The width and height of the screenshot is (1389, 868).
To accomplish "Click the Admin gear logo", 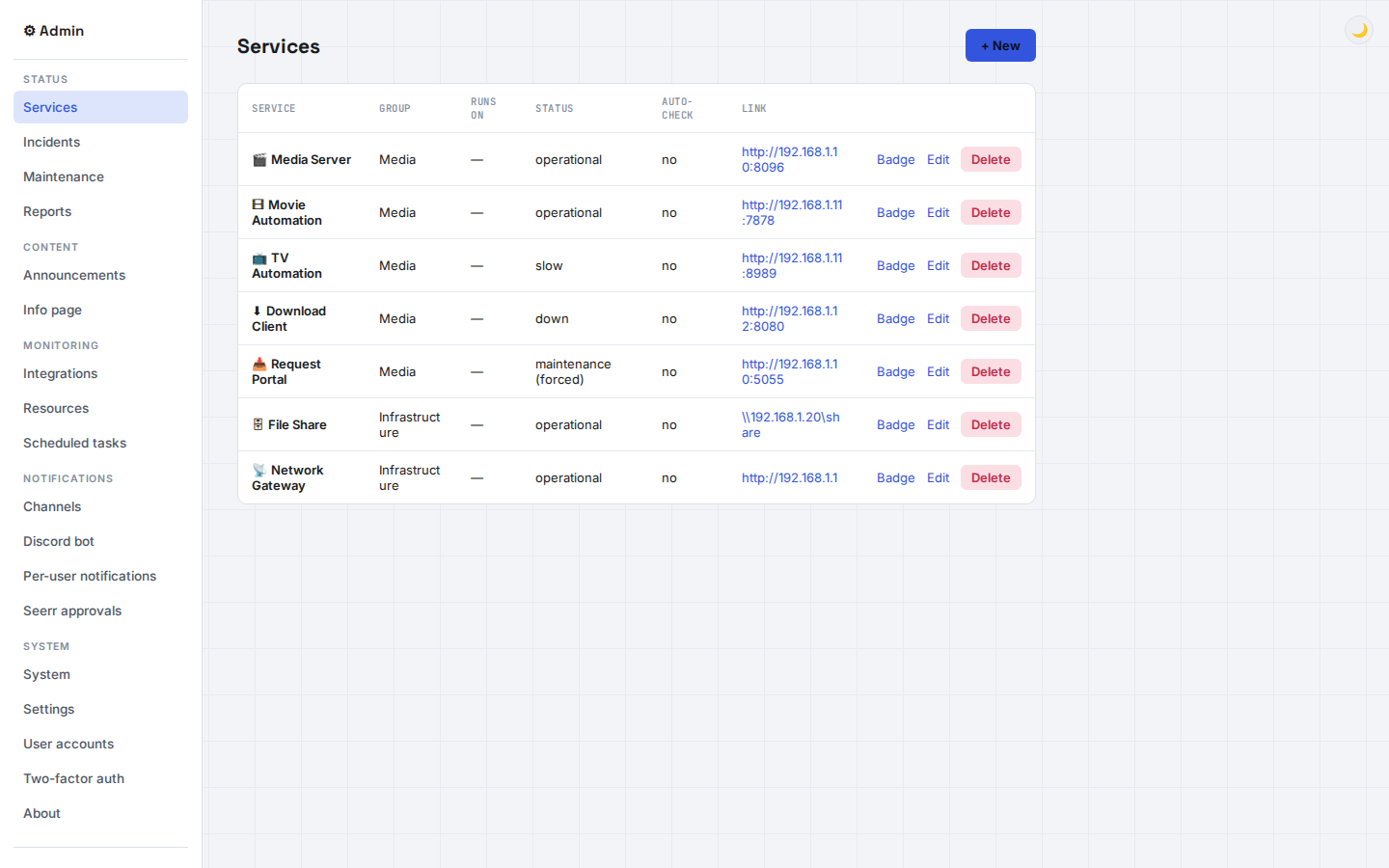I will pyautogui.click(x=30, y=31).
